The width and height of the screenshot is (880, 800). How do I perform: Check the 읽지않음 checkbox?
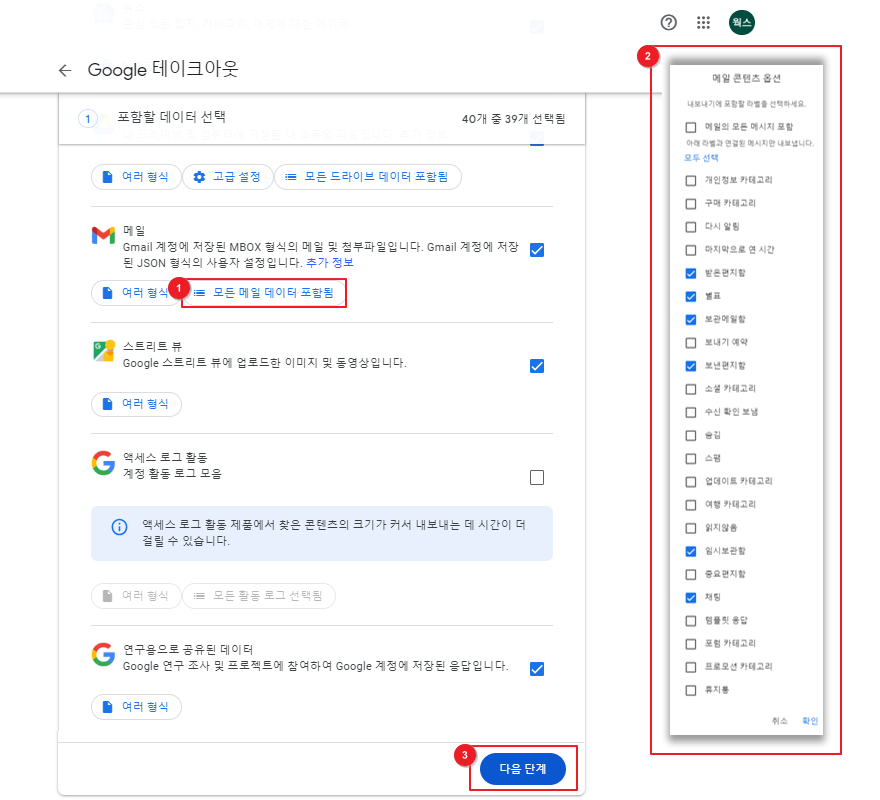691,528
